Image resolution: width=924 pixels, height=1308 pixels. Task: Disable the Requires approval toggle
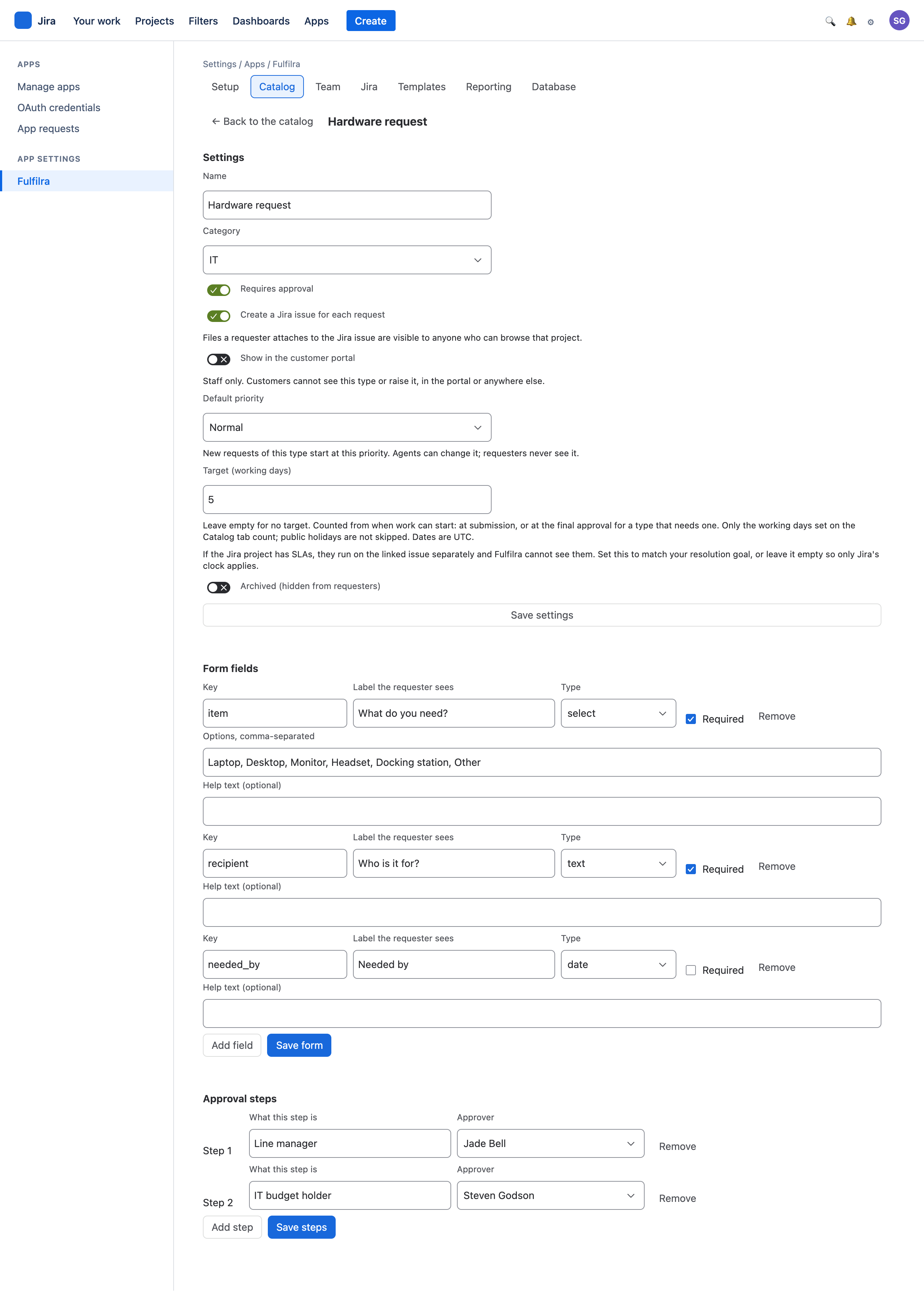click(219, 290)
